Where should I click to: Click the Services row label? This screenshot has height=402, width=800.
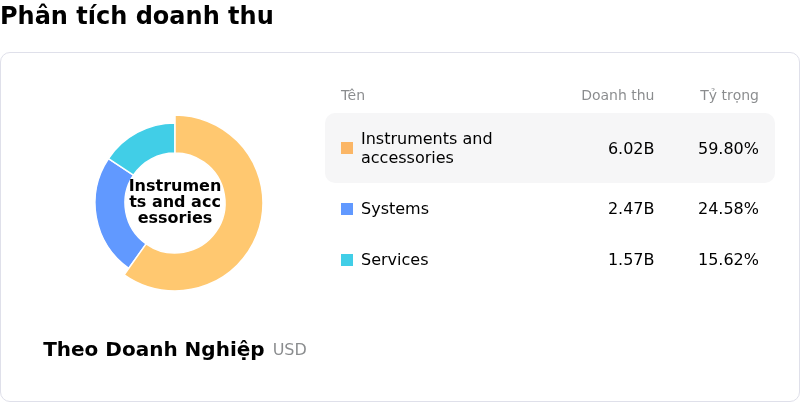pos(394,260)
